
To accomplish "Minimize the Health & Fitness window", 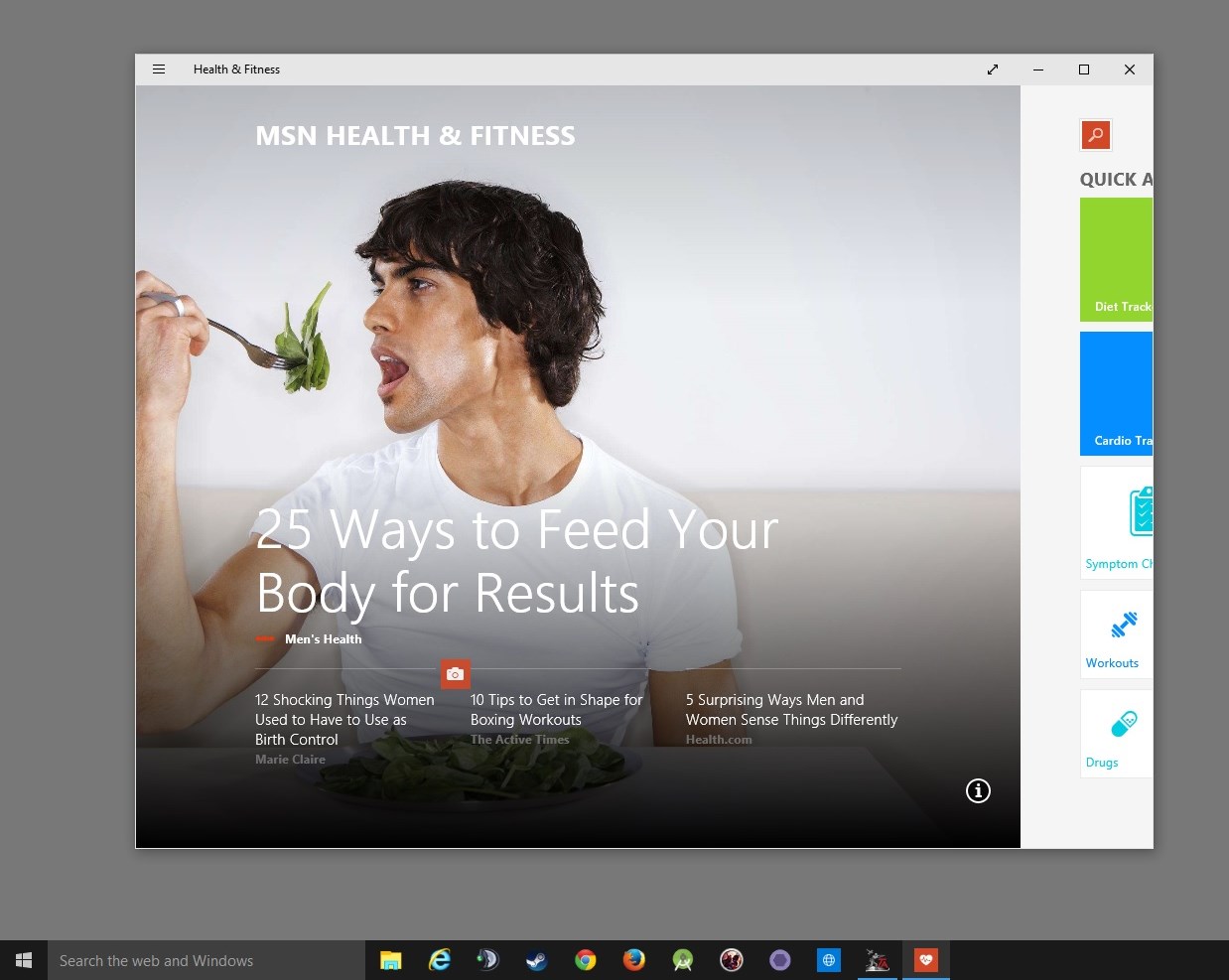I will [x=1038, y=70].
